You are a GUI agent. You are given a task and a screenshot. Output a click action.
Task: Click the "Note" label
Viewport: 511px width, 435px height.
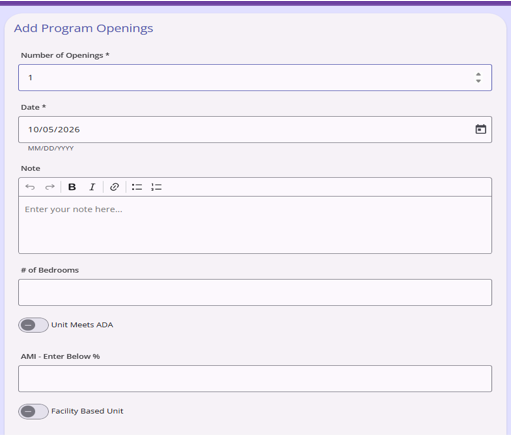(x=30, y=168)
